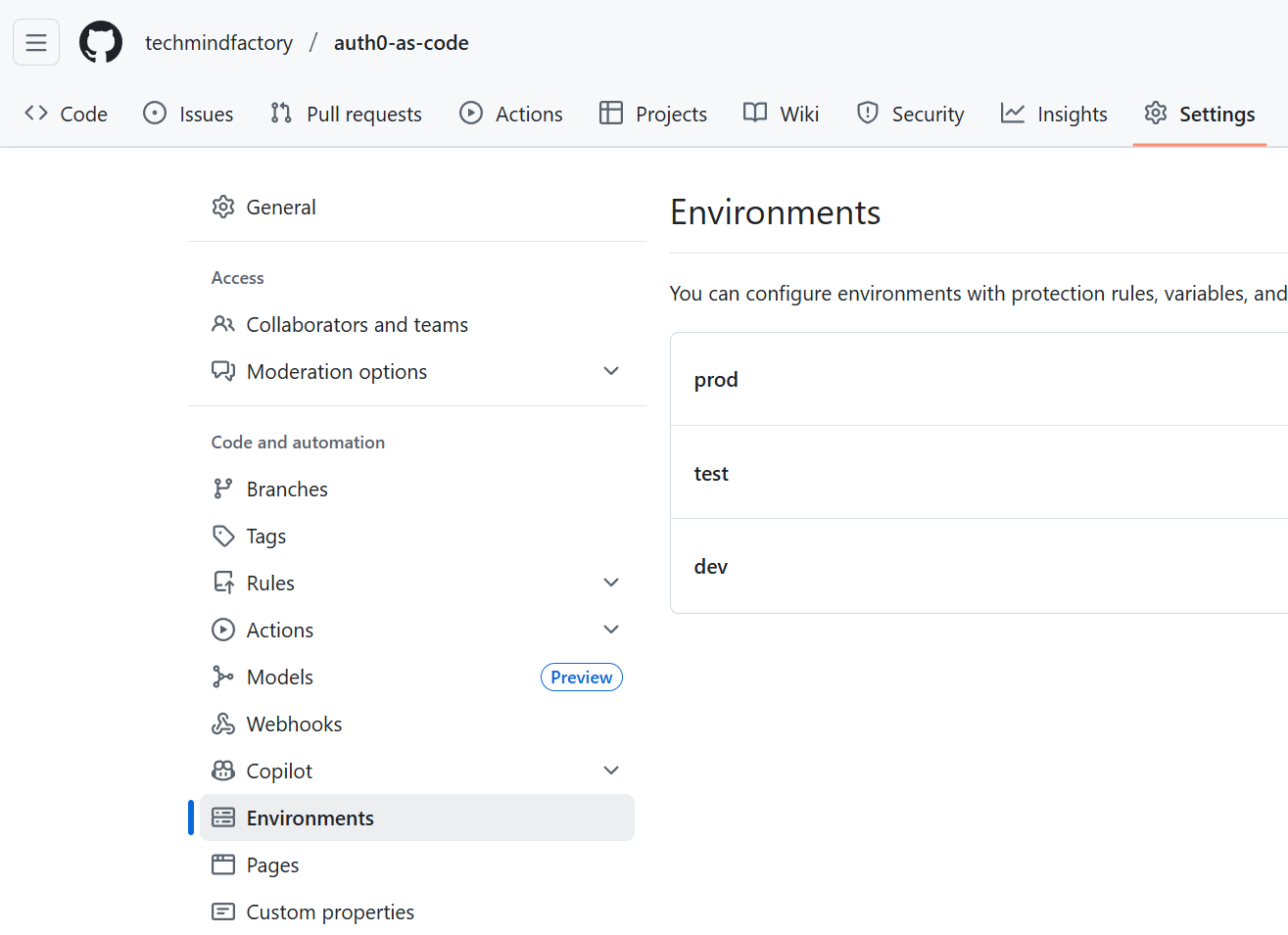Open the hamburger navigation menu icon
This screenshot has height=935, width=1288.
coord(35,42)
